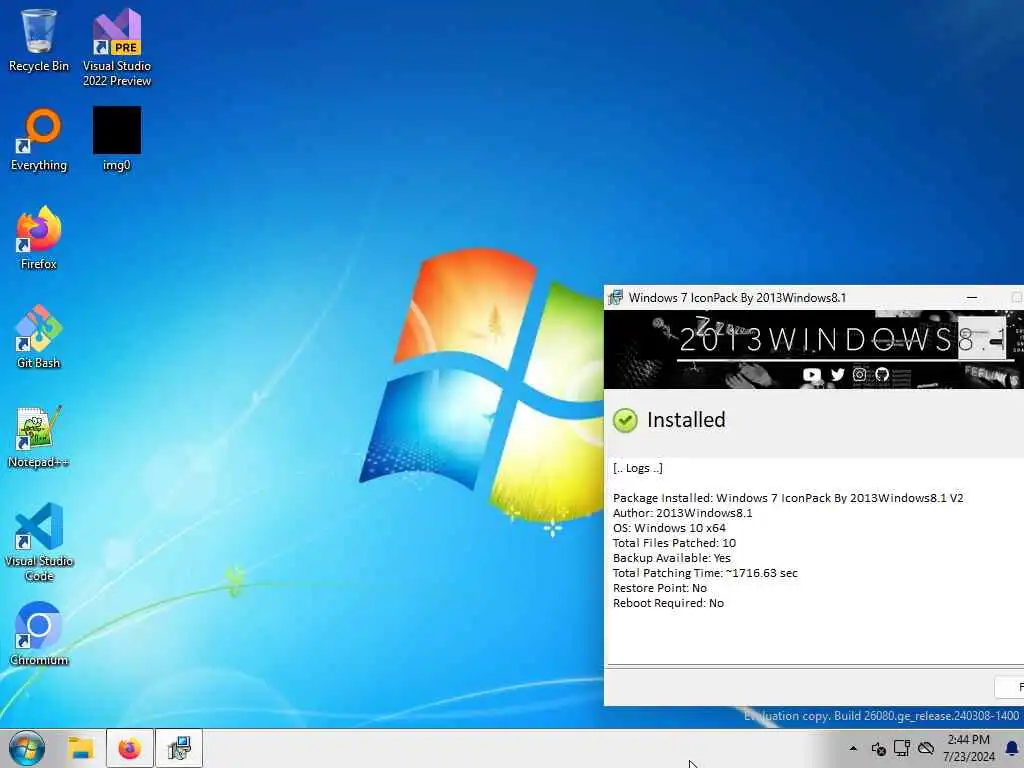The width and height of the screenshot is (1024, 768).
Task: Select the Everything search shortcut
Action: (39, 140)
